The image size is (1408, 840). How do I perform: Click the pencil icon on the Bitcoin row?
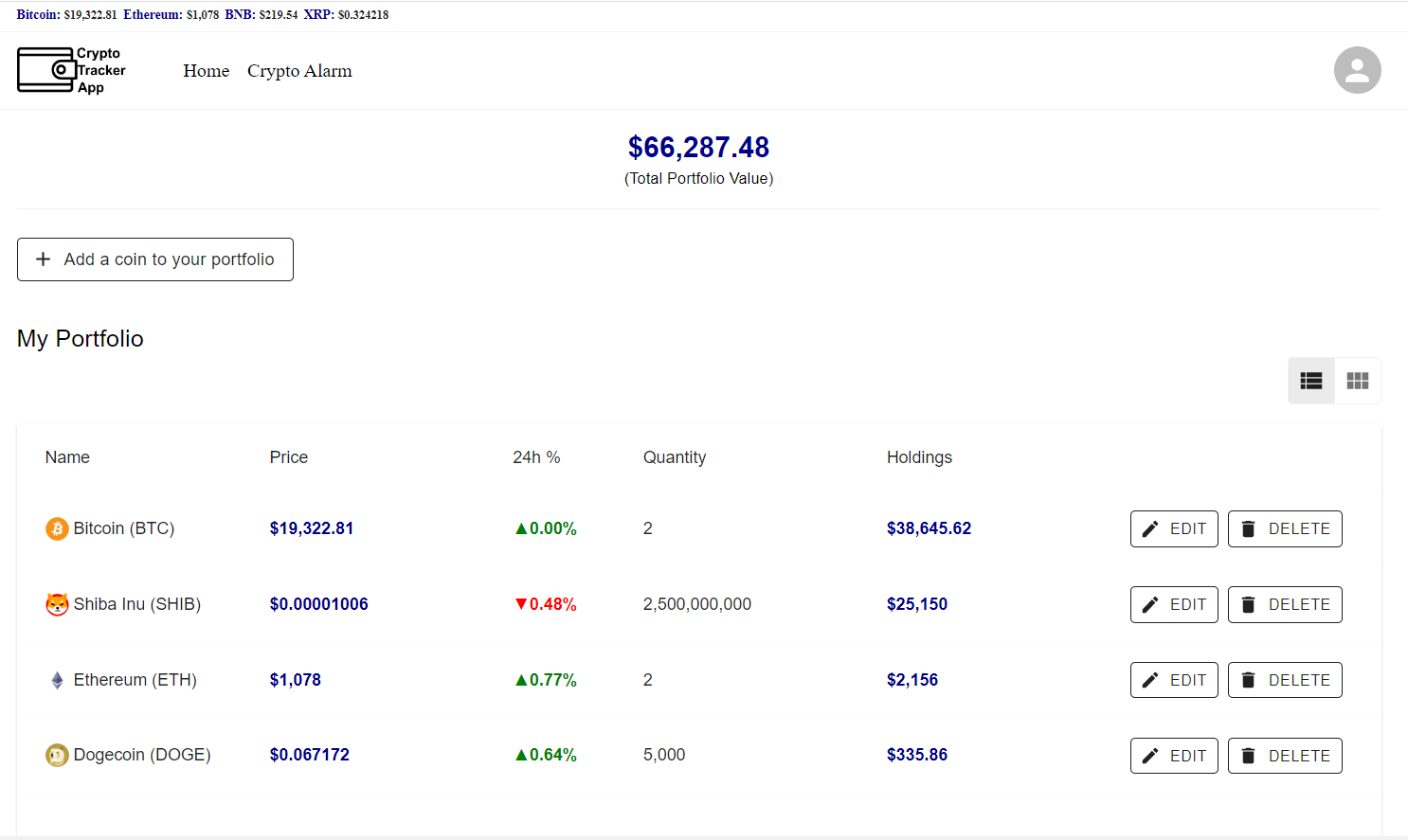(1150, 528)
